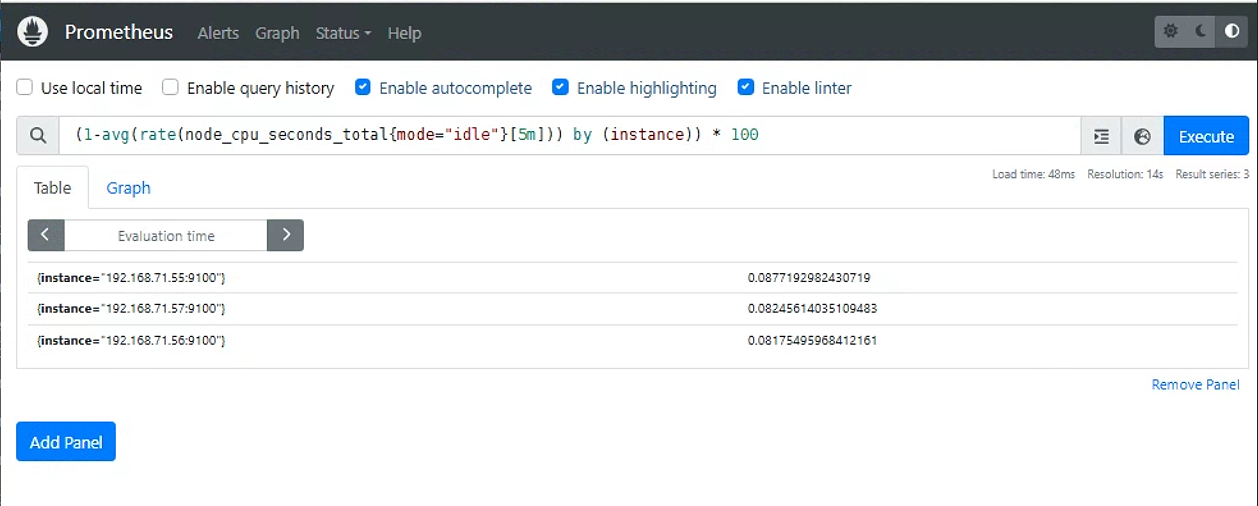The image size is (1258, 506).
Task: Open Graph in the top navbar
Action: point(277,33)
